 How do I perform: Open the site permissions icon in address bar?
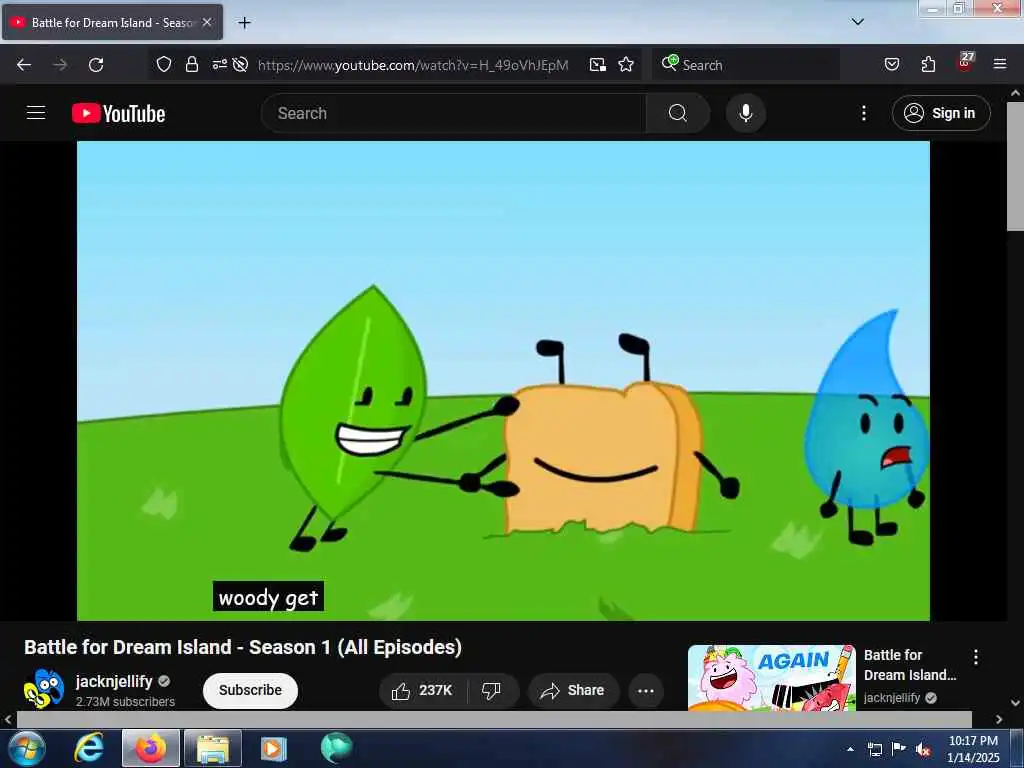coord(219,64)
